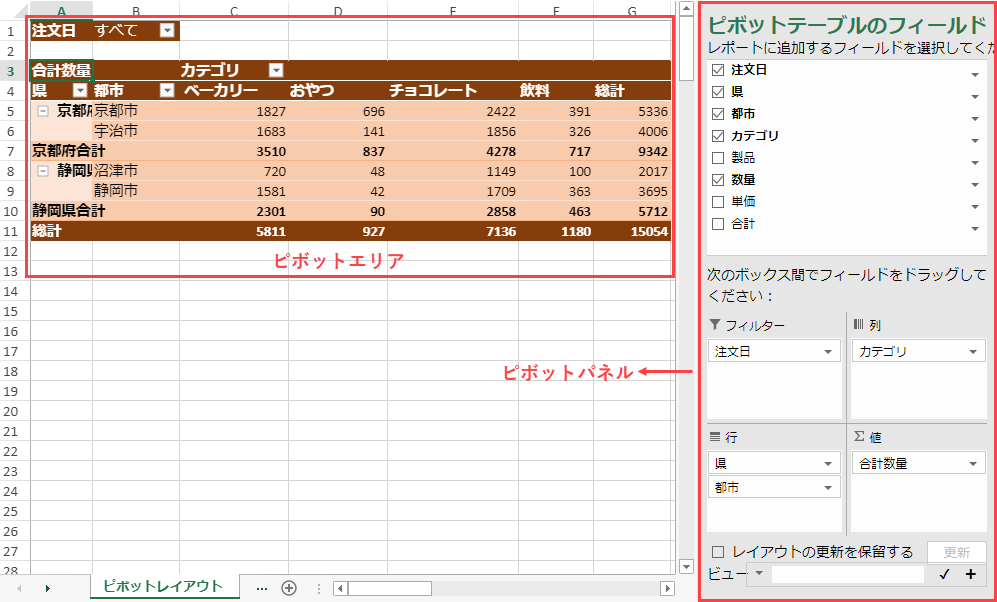This screenshot has width=997, height=602.
Task: Click the horizontal scrollbar thumb
Action: point(389,588)
